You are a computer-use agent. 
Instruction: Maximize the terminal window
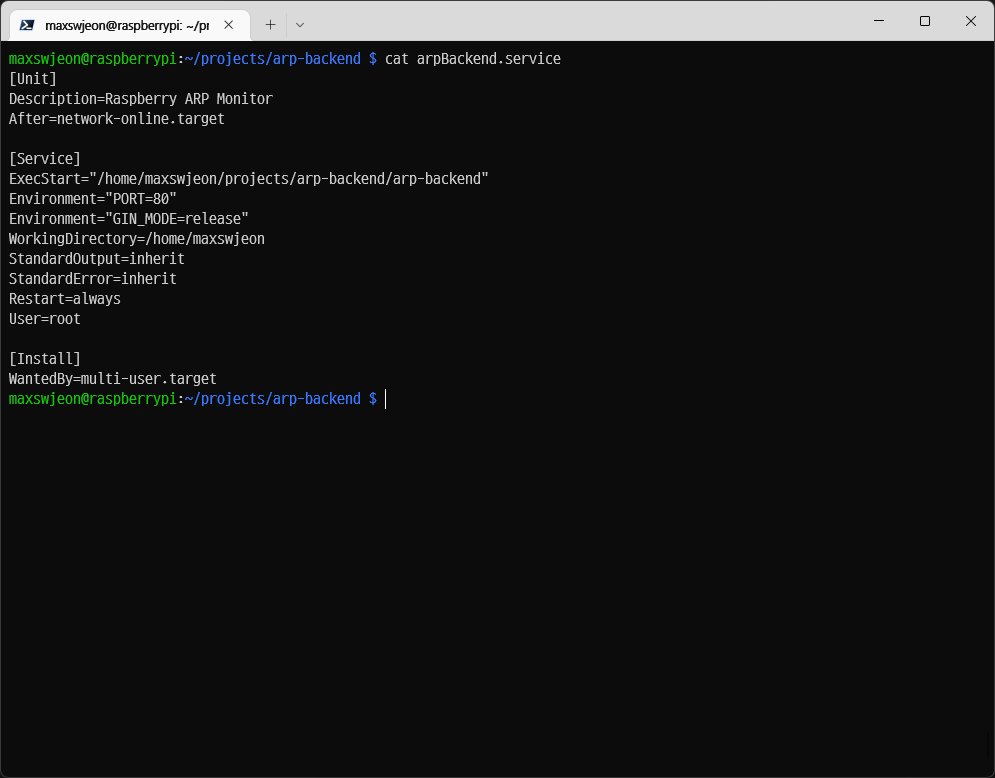(925, 21)
